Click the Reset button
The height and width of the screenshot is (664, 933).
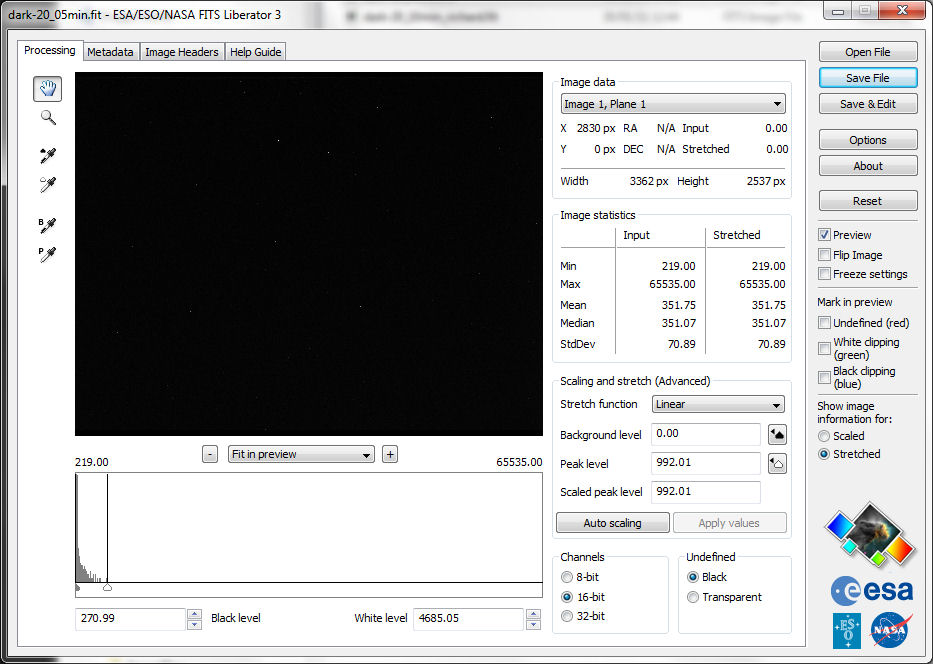click(x=868, y=201)
